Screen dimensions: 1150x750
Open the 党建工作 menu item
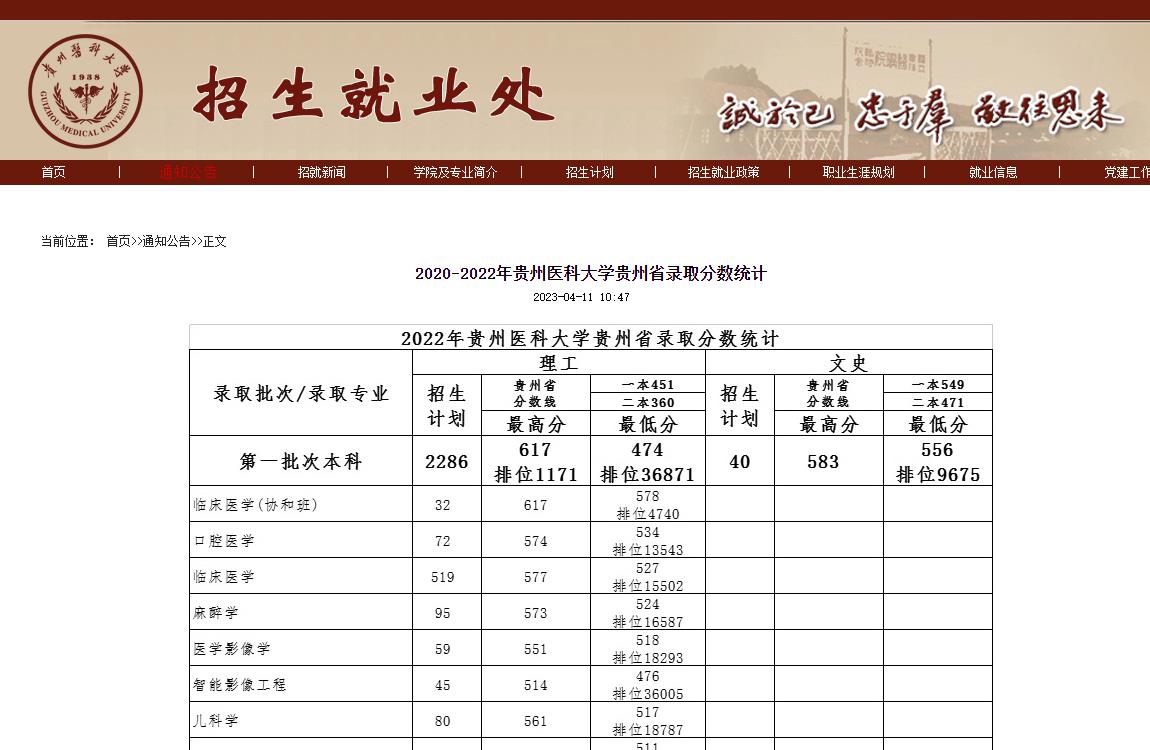pyautogui.click(x=1127, y=172)
